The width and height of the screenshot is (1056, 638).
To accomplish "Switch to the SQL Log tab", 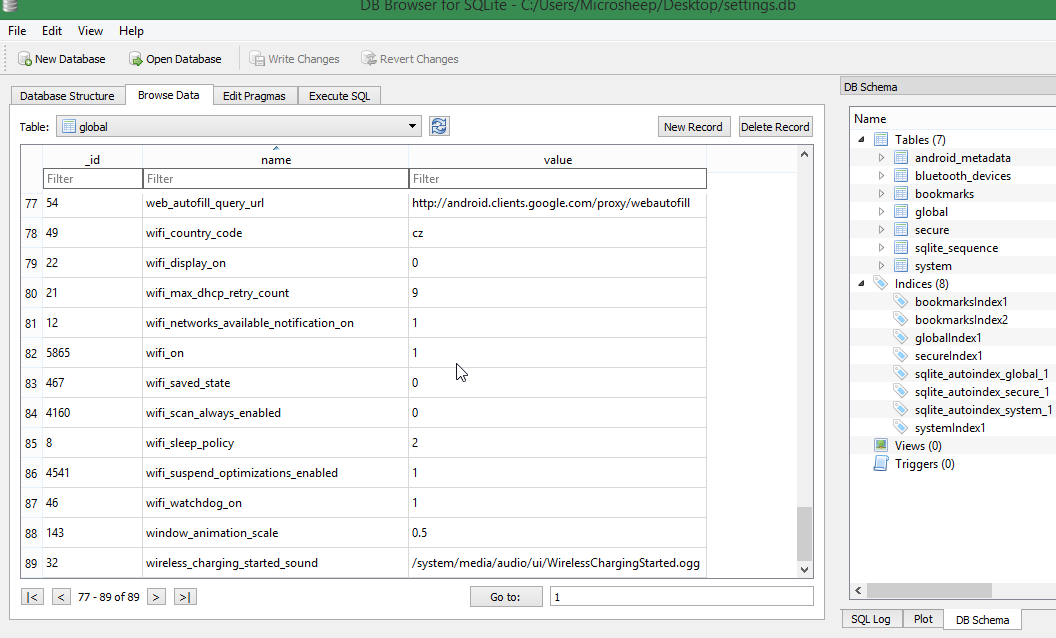I will click(x=870, y=619).
